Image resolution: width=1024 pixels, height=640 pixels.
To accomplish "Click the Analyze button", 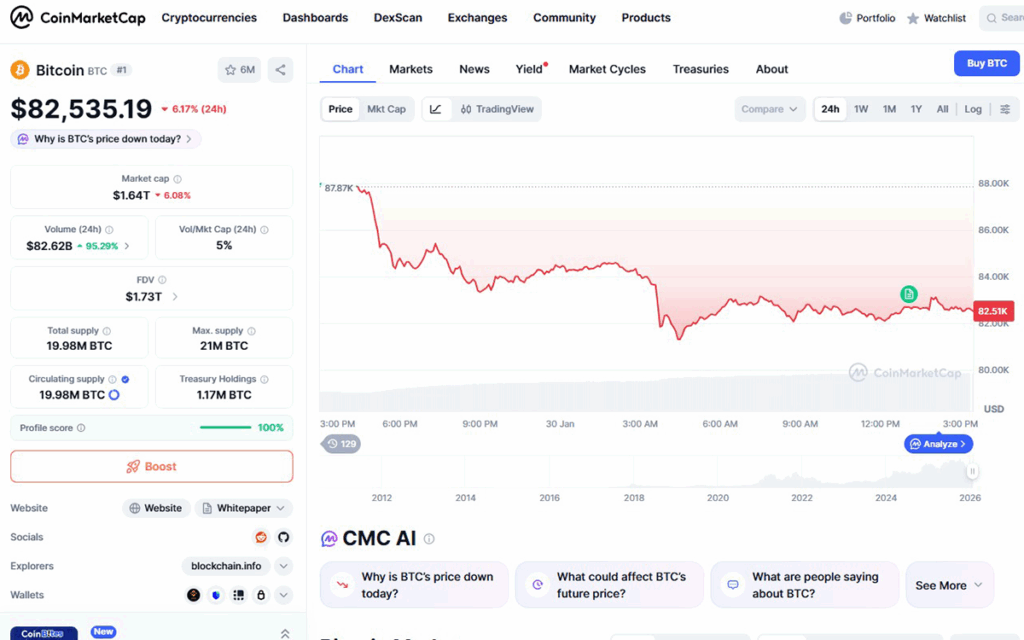I will [x=938, y=444].
